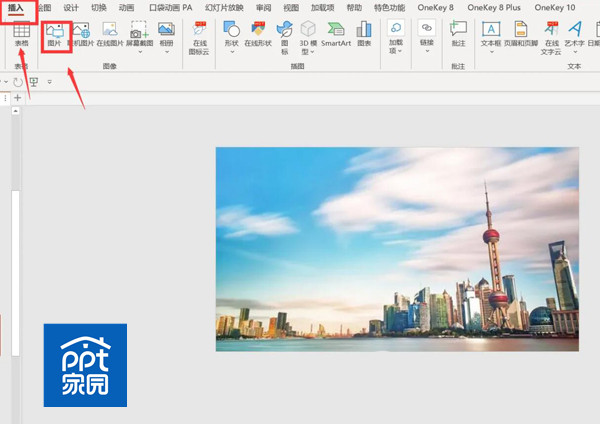Switch to the 幻灯片放映 Slide Show tab
600x424 pixels.
[224, 8]
